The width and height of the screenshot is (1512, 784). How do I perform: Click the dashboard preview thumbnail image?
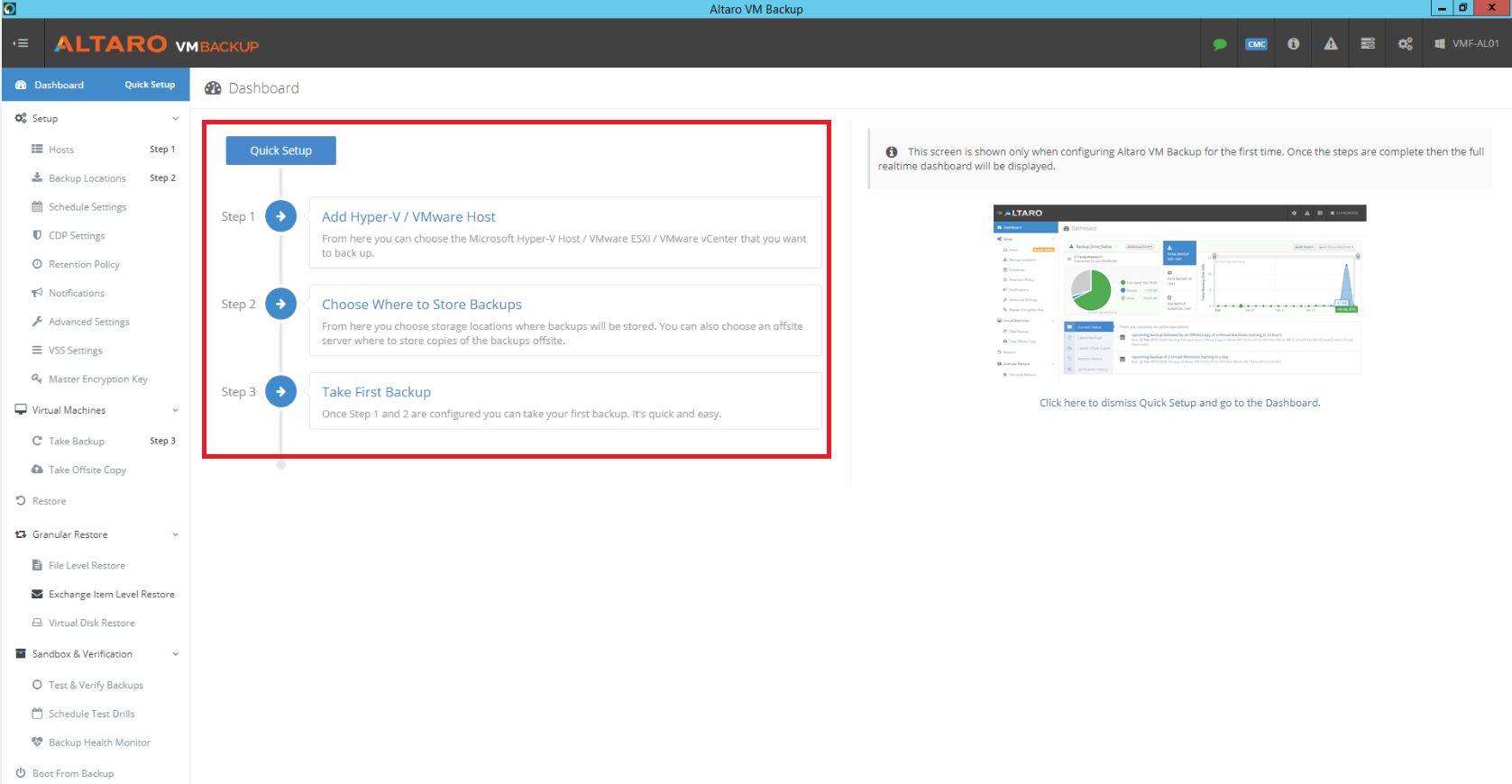pos(1179,290)
